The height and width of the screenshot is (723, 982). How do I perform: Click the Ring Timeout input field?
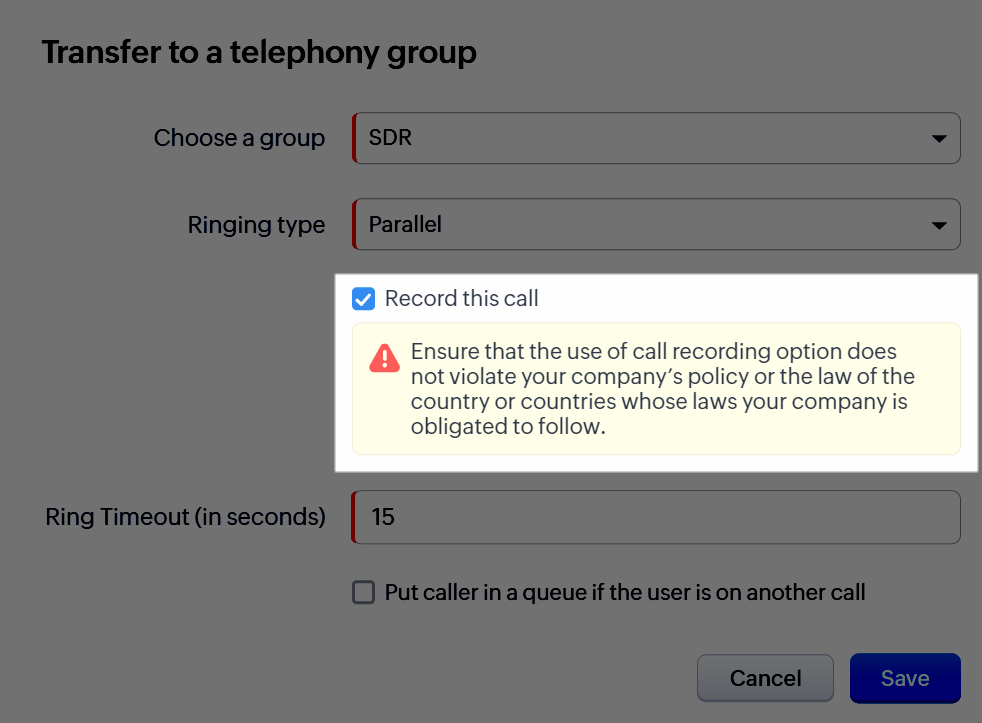(655, 517)
